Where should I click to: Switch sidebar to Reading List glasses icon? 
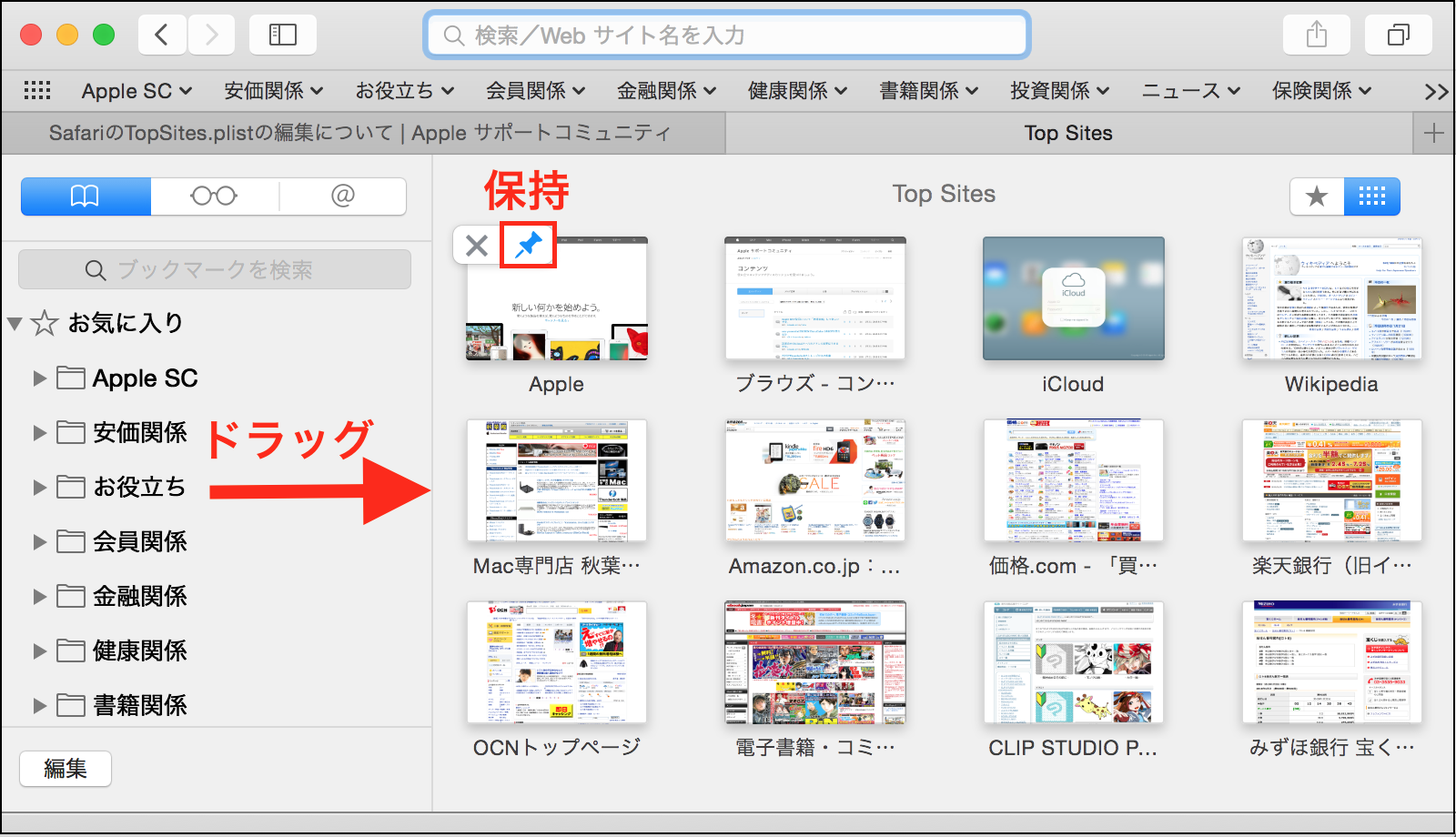[214, 196]
